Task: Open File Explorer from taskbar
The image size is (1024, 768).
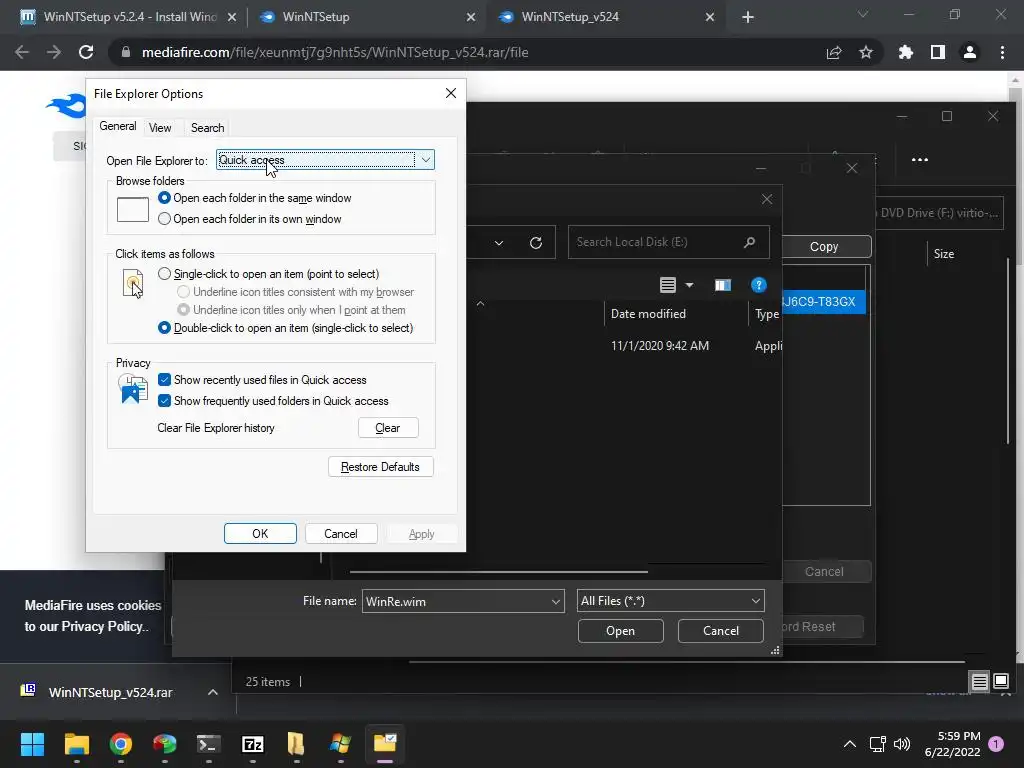Action: point(76,744)
